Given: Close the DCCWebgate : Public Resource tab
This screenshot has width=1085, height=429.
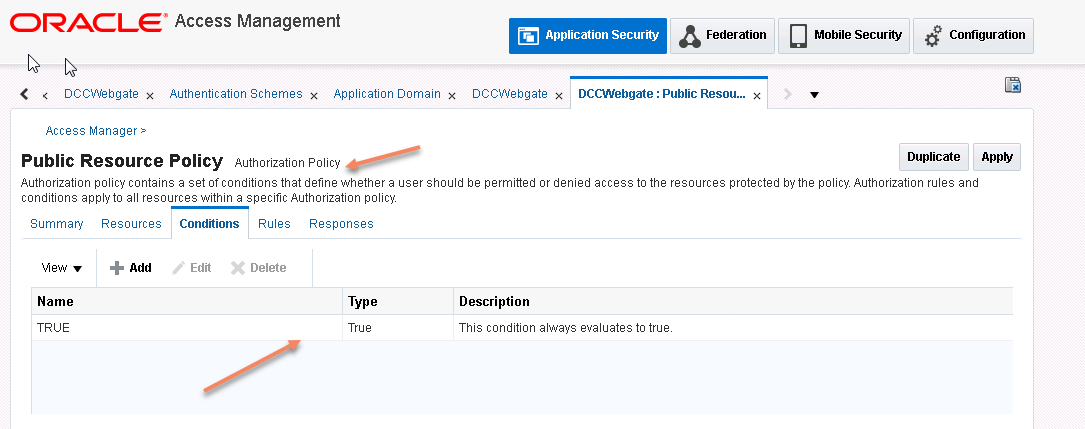Looking at the screenshot, I should pos(757,96).
